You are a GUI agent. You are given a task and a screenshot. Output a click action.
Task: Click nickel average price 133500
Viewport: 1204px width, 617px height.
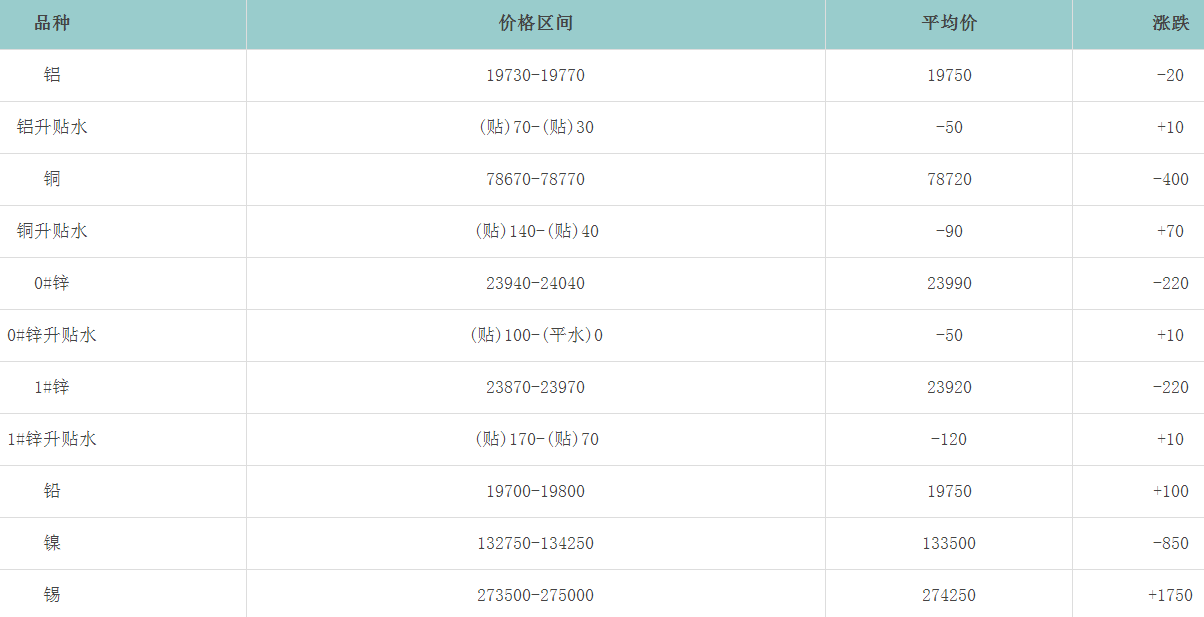[x=948, y=543]
